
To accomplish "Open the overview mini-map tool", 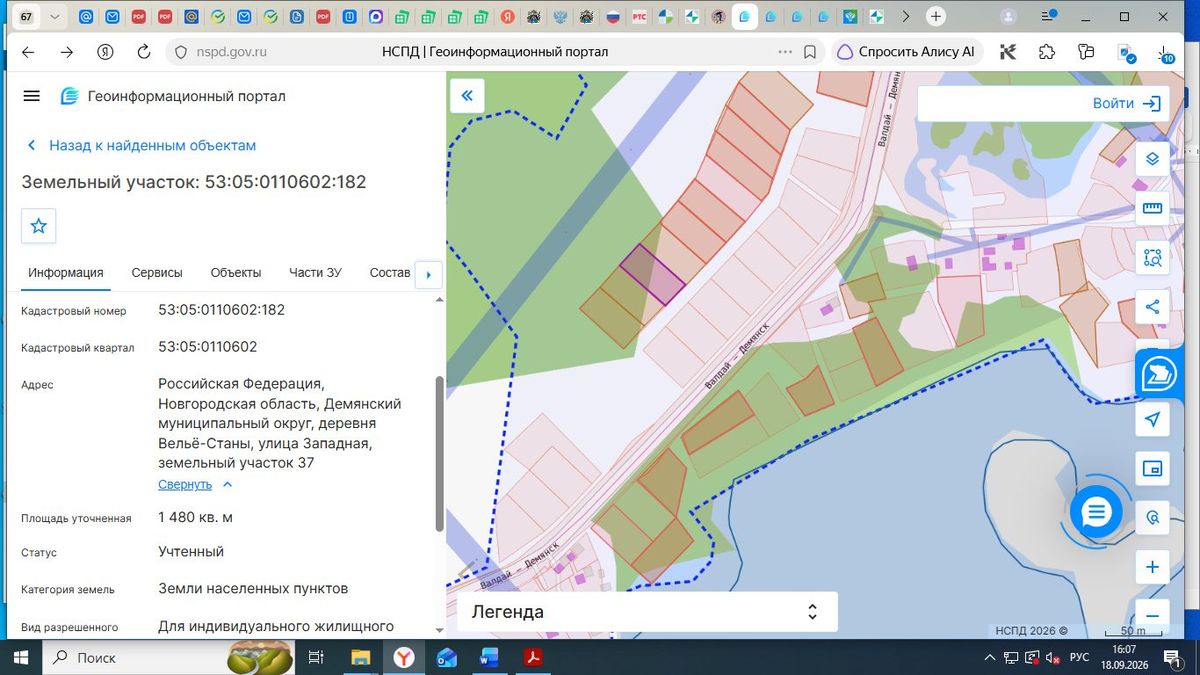I will tap(1152, 468).
